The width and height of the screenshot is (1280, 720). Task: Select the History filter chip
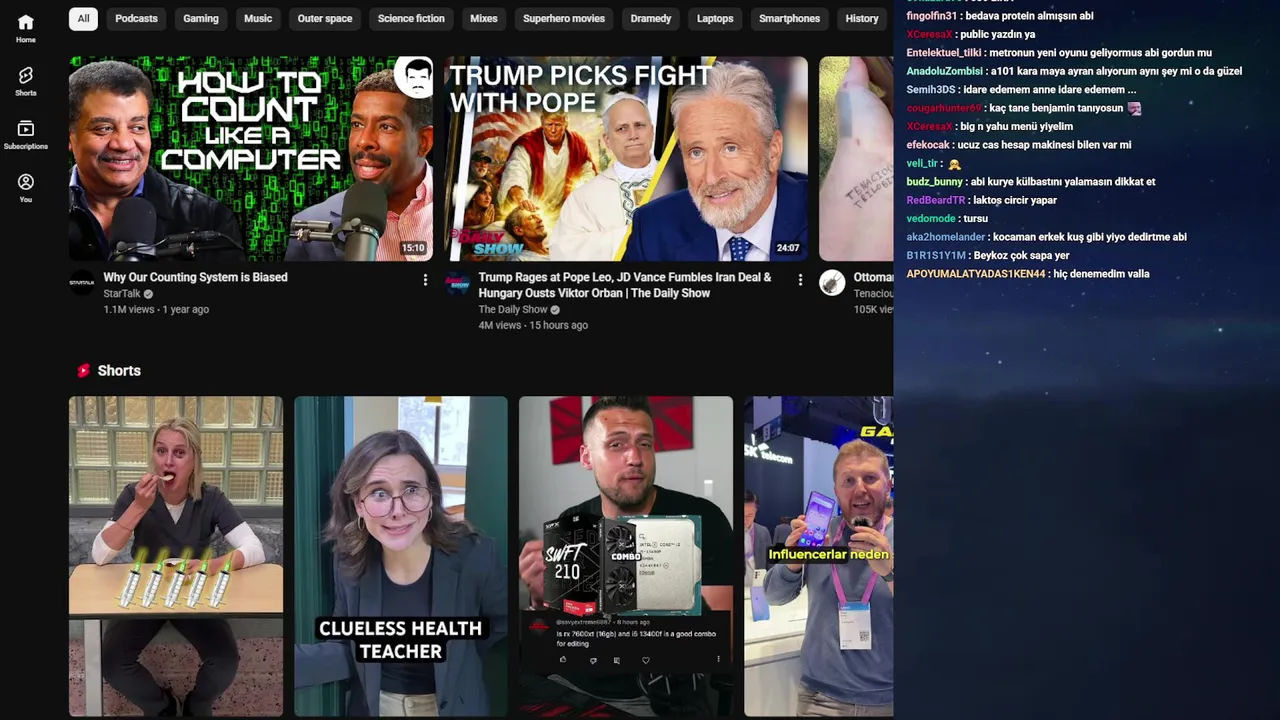[x=862, y=18]
